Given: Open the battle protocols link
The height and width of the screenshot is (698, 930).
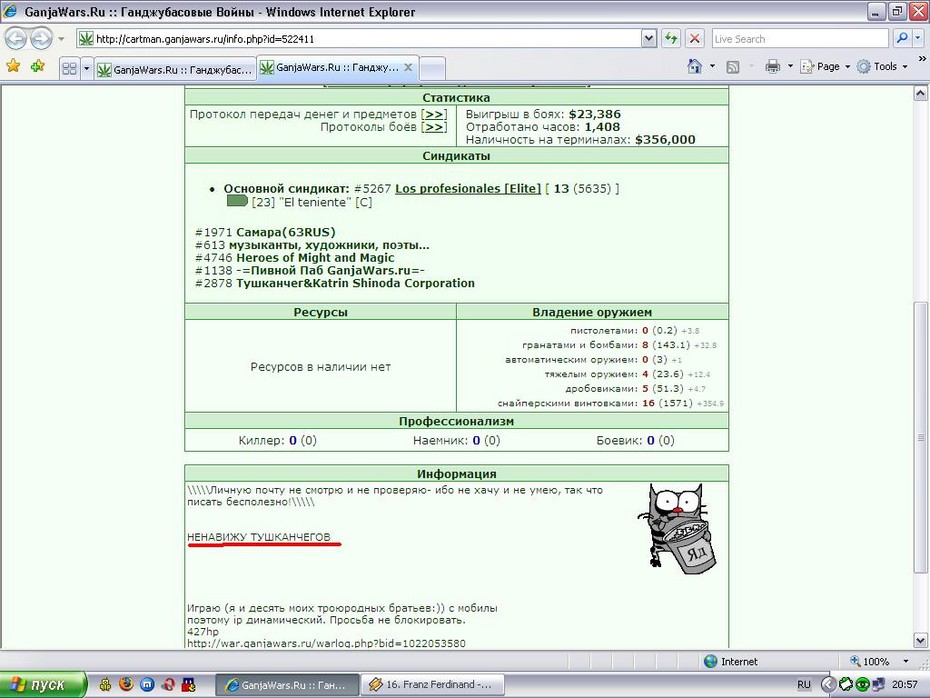Looking at the screenshot, I should [x=434, y=127].
